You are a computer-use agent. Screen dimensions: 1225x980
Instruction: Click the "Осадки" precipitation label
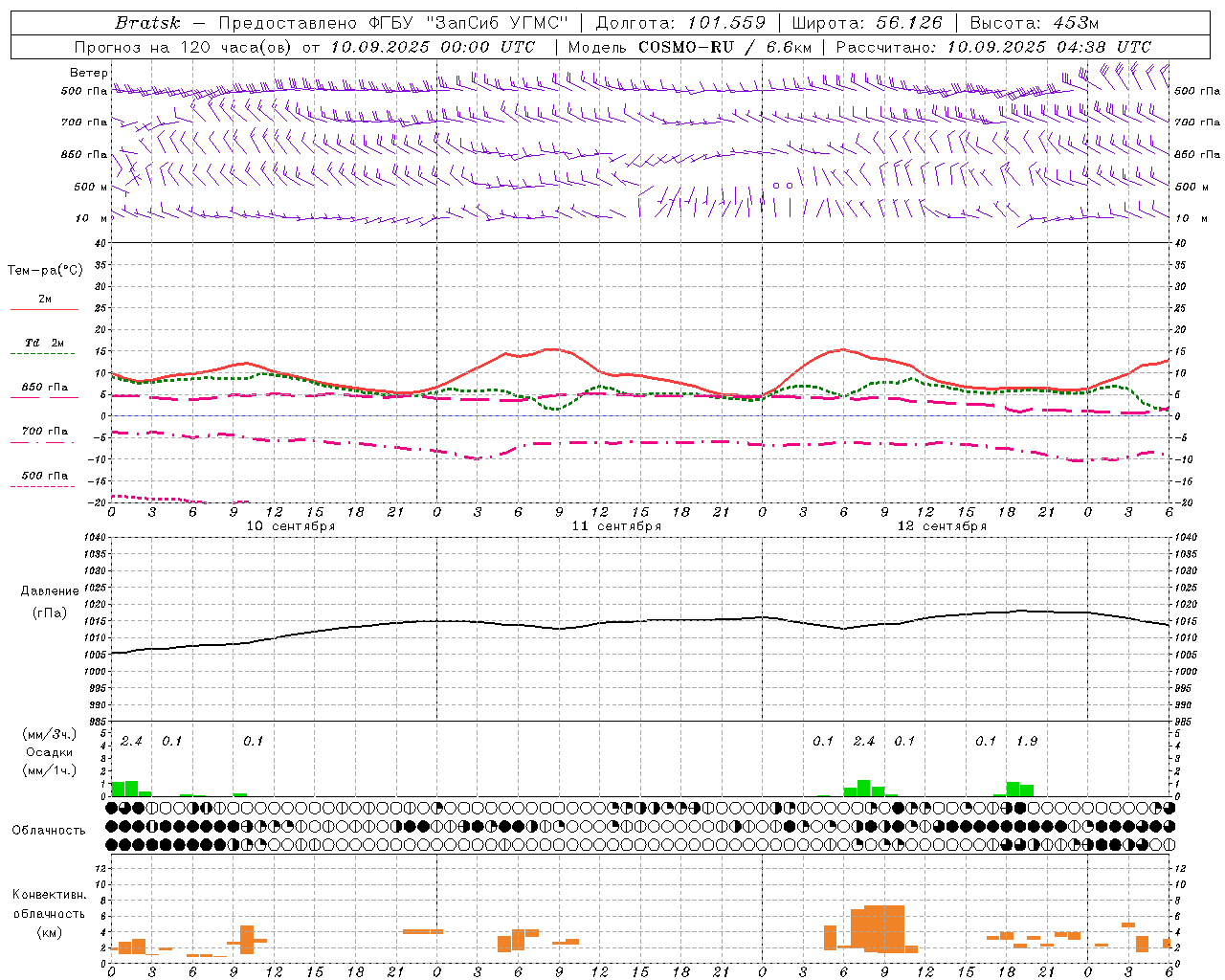point(50,752)
